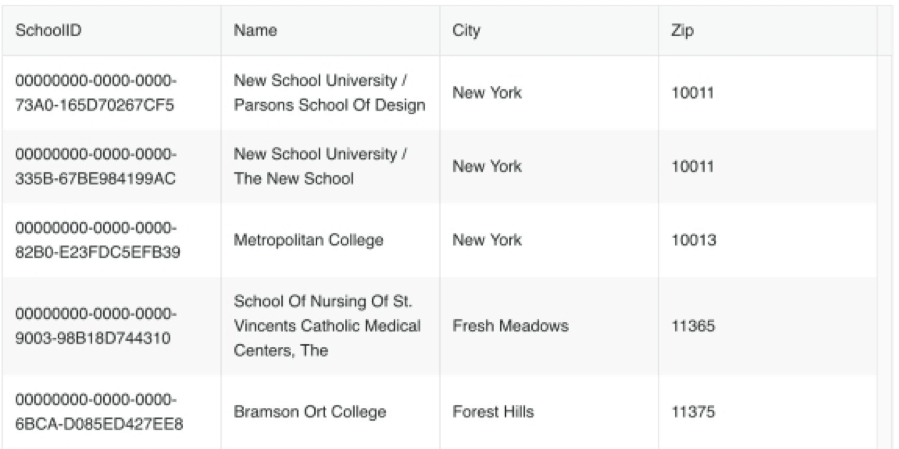This screenshot has height=449, width=899.
Task: Click School Of Nursing Of St. Vincents cell
Action: 329,326
